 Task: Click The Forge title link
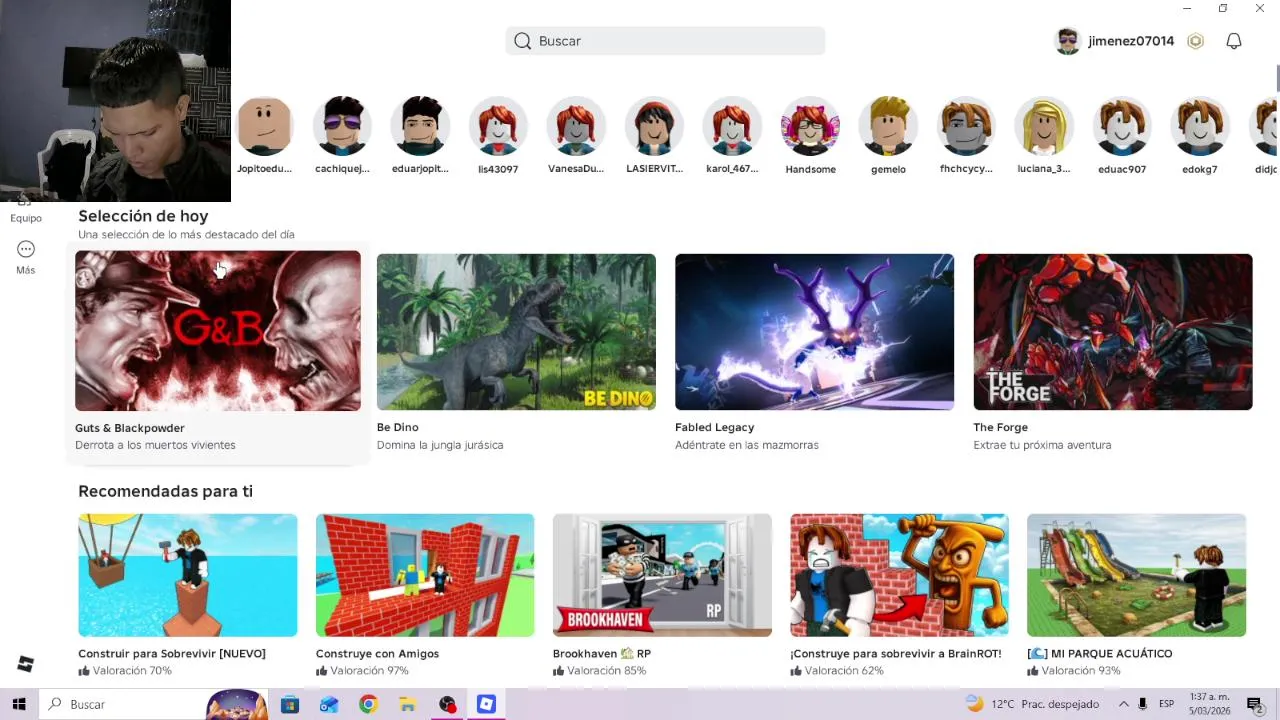tap(1001, 427)
